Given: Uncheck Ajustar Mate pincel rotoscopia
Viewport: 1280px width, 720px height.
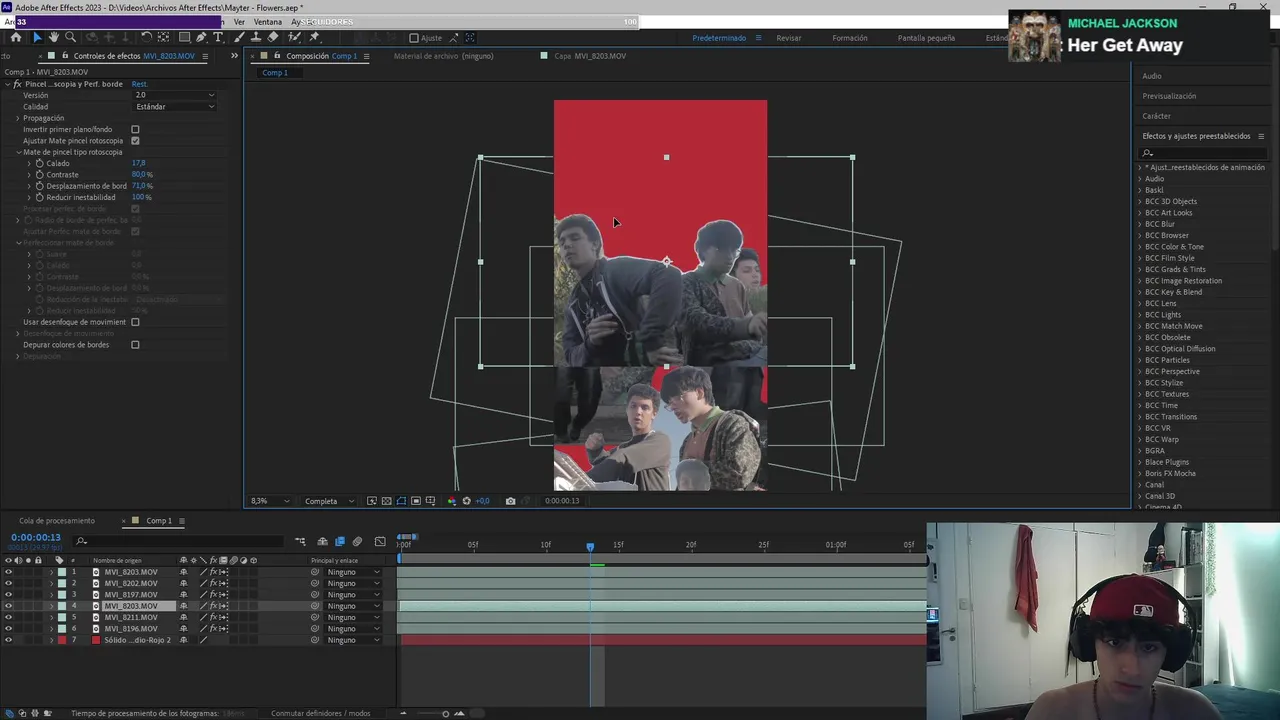Looking at the screenshot, I should (x=135, y=141).
